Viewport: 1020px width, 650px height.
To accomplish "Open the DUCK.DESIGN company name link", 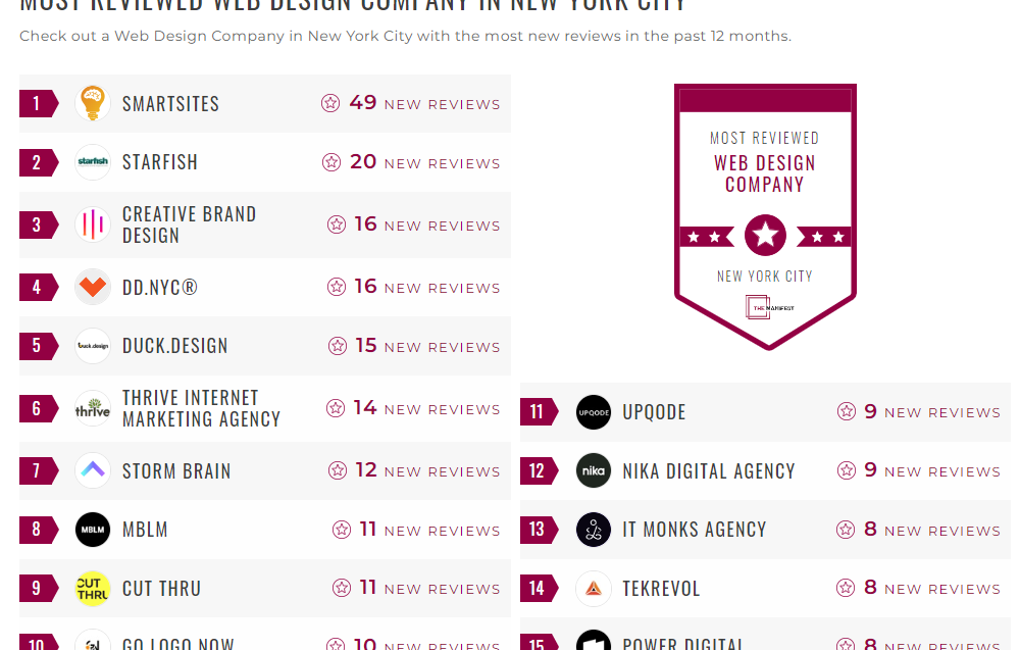I will point(175,346).
